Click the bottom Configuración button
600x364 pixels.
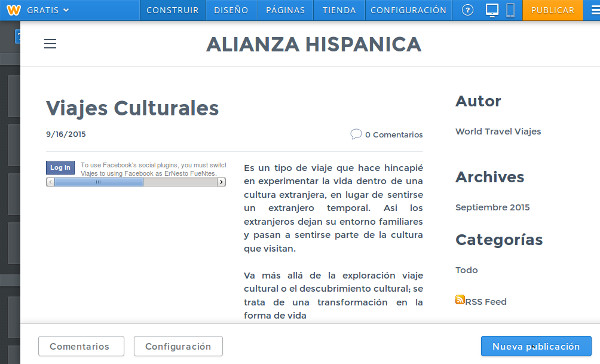click(178, 346)
